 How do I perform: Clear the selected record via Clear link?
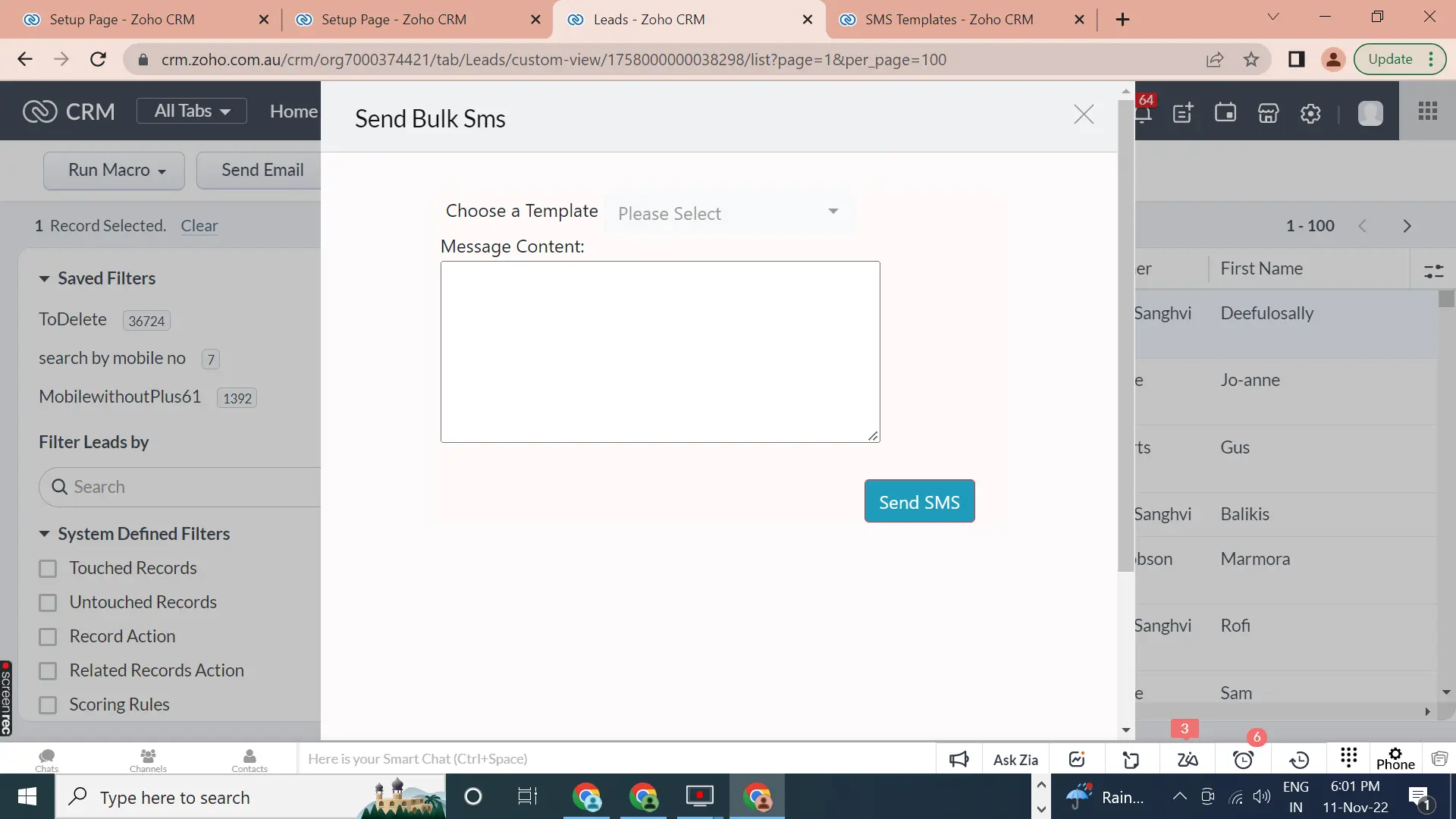coord(199,226)
